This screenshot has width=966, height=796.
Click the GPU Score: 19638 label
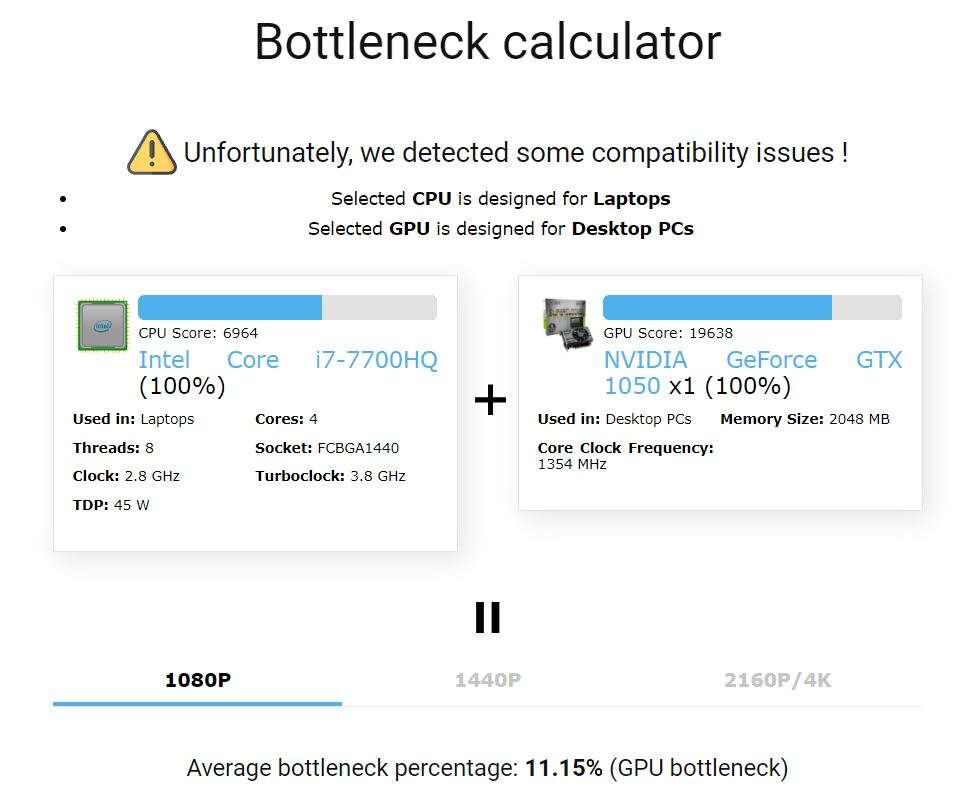click(668, 333)
